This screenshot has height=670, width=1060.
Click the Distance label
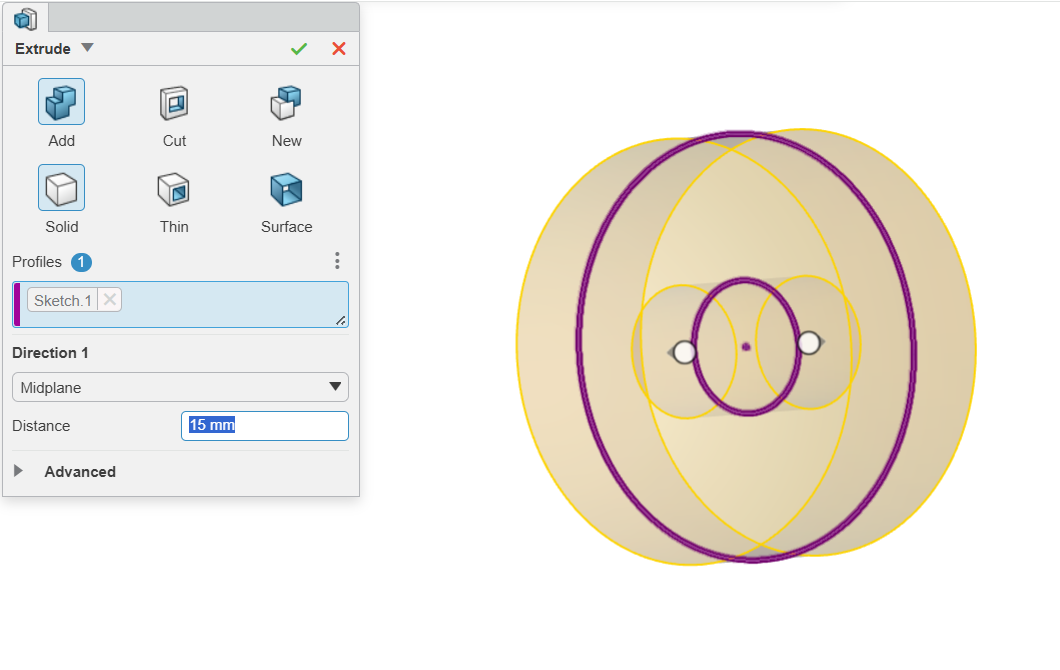41,426
